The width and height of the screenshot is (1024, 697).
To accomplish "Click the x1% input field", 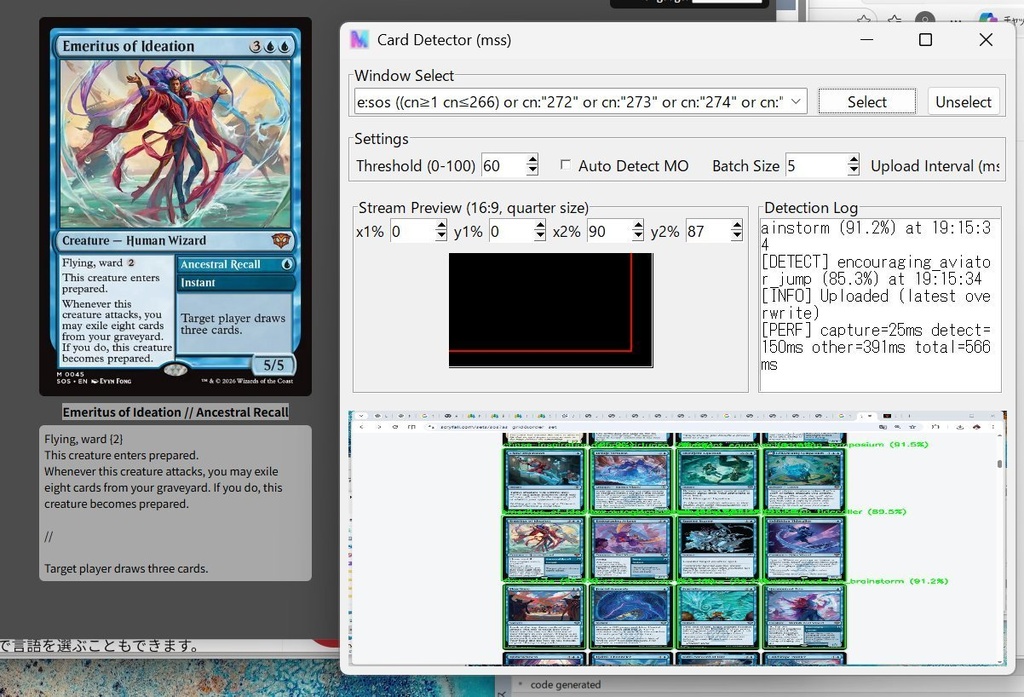I will point(413,231).
